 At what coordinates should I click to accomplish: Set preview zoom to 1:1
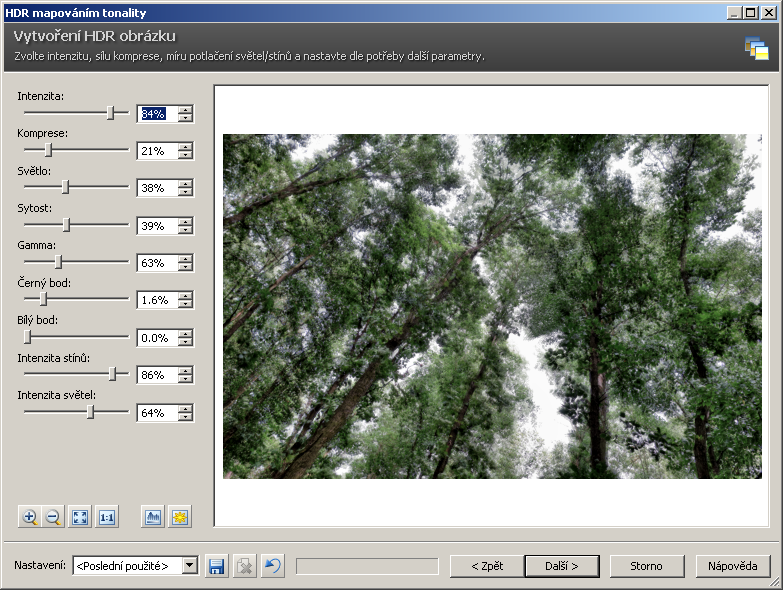[107, 517]
